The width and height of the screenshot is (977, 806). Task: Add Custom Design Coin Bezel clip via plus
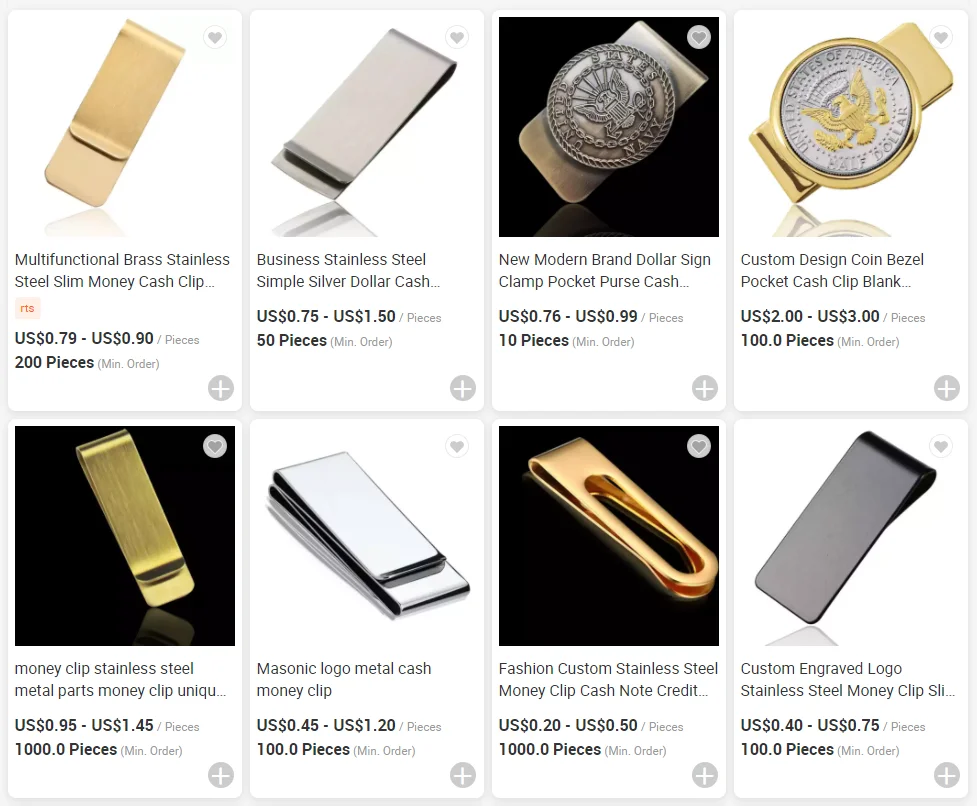[946, 388]
